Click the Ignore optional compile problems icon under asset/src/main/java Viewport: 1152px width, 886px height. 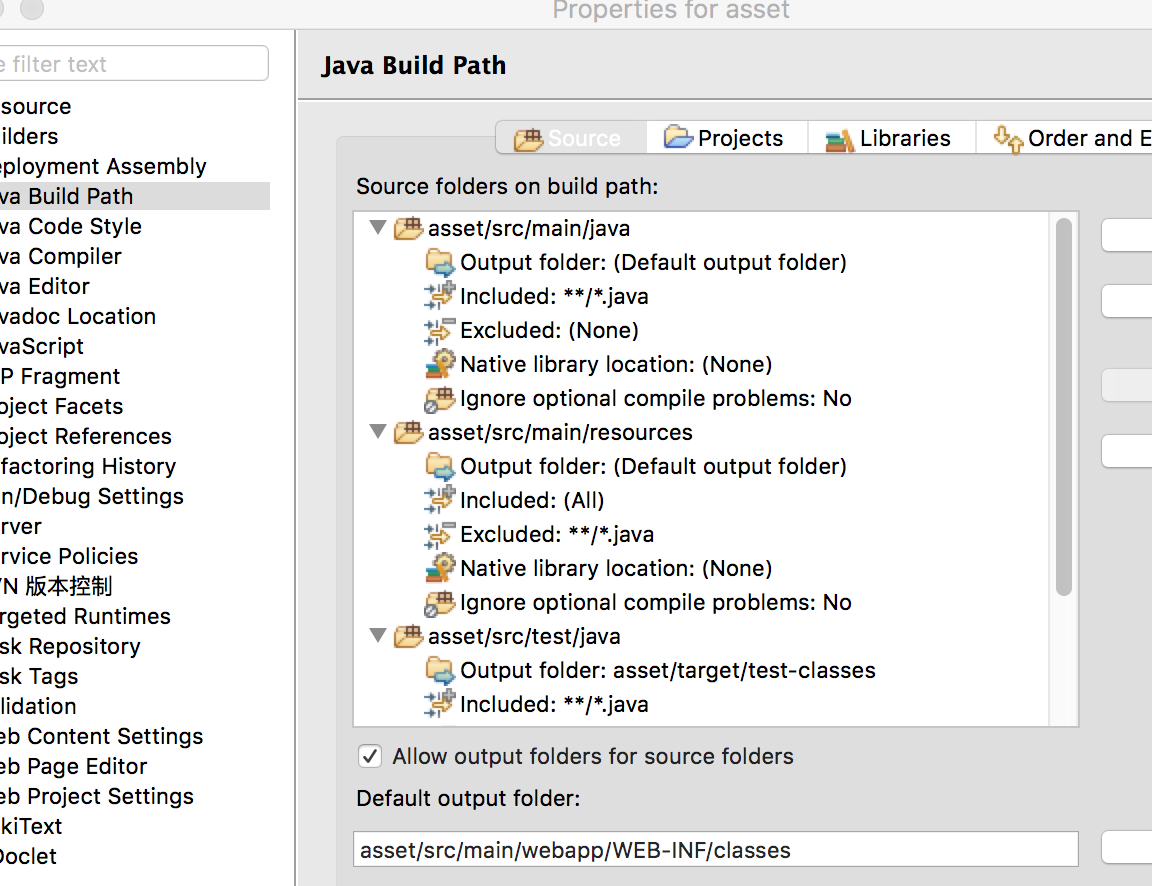439,399
